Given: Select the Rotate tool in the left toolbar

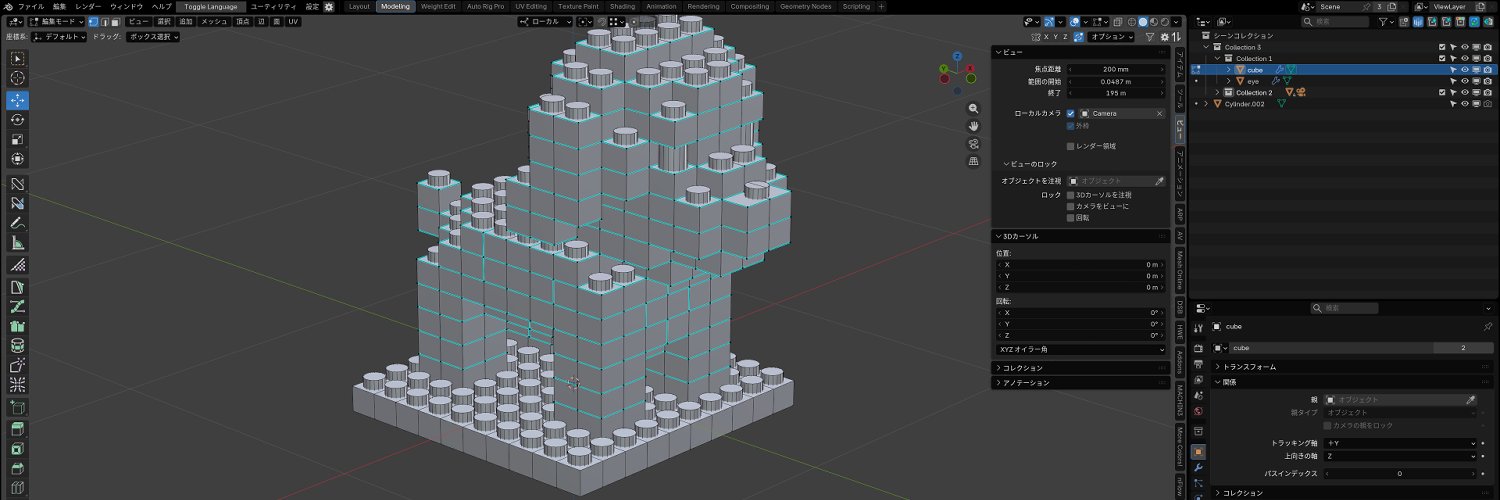Looking at the screenshot, I should (18, 119).
